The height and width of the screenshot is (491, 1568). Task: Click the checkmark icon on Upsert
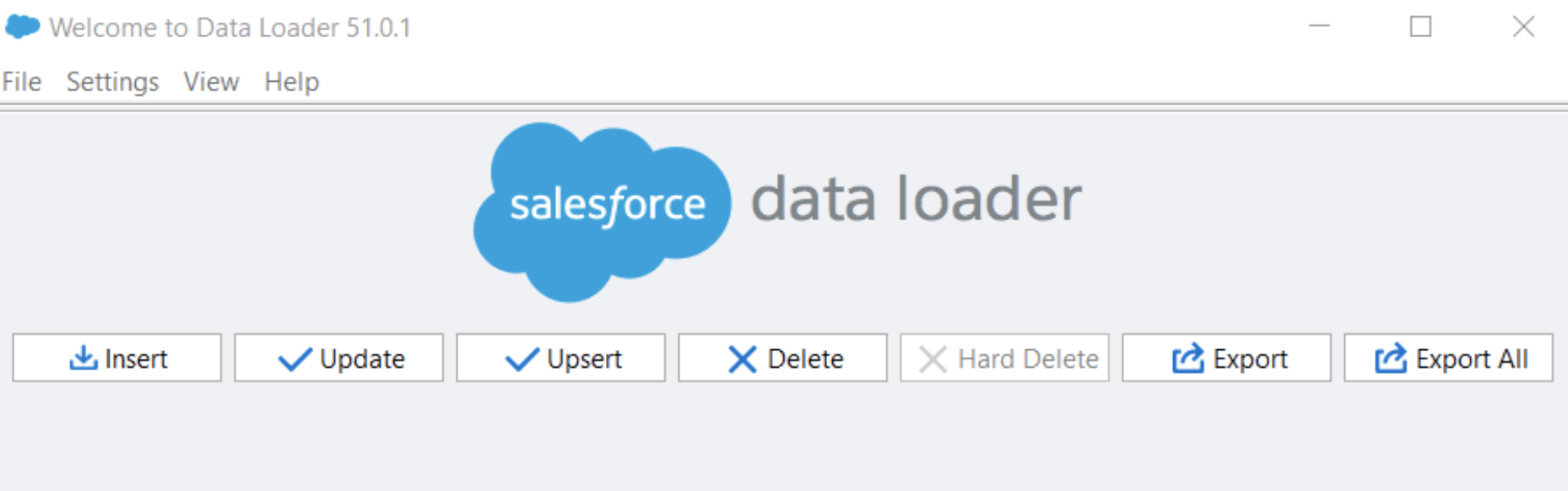click(522, 359)
